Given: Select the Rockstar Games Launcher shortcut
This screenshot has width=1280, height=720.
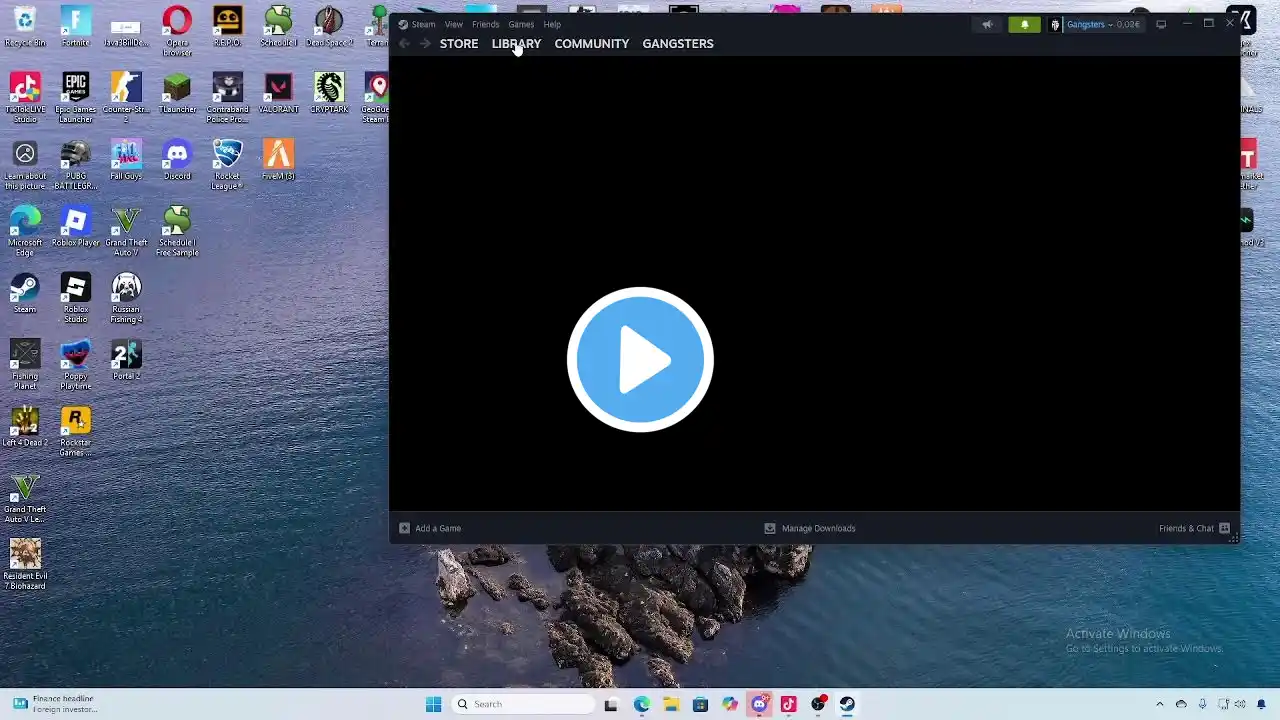Looking at the screenshot, I should point(75,432).
